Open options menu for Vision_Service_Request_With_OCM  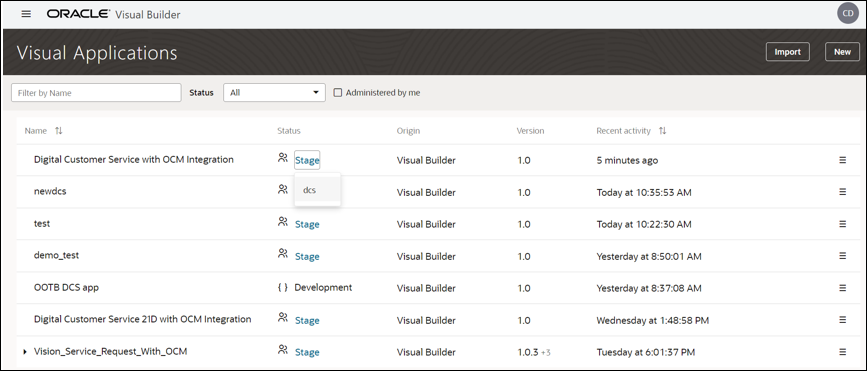pyautogui.click(x=843, y=352)
